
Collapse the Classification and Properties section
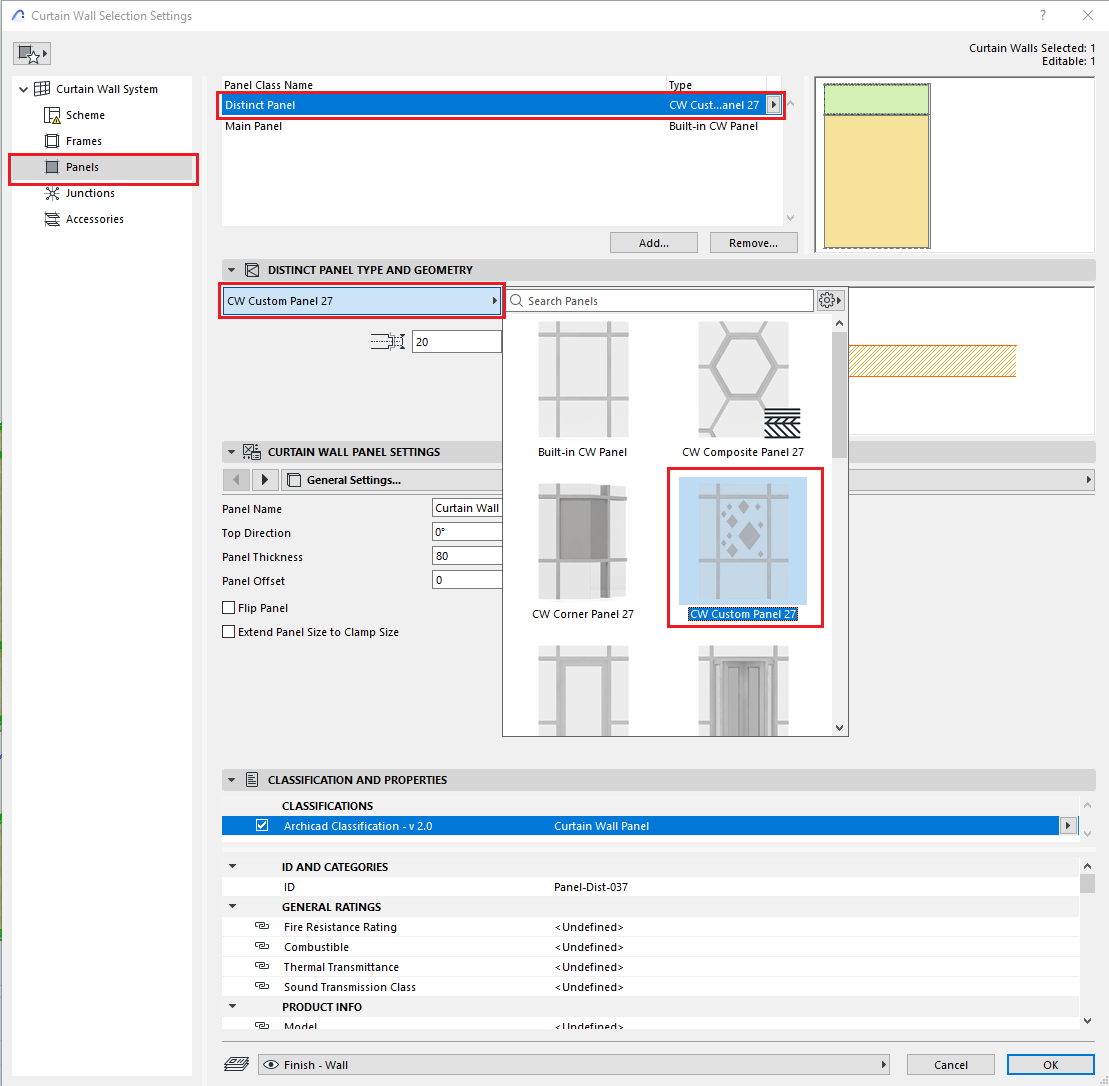pos(231,779)
